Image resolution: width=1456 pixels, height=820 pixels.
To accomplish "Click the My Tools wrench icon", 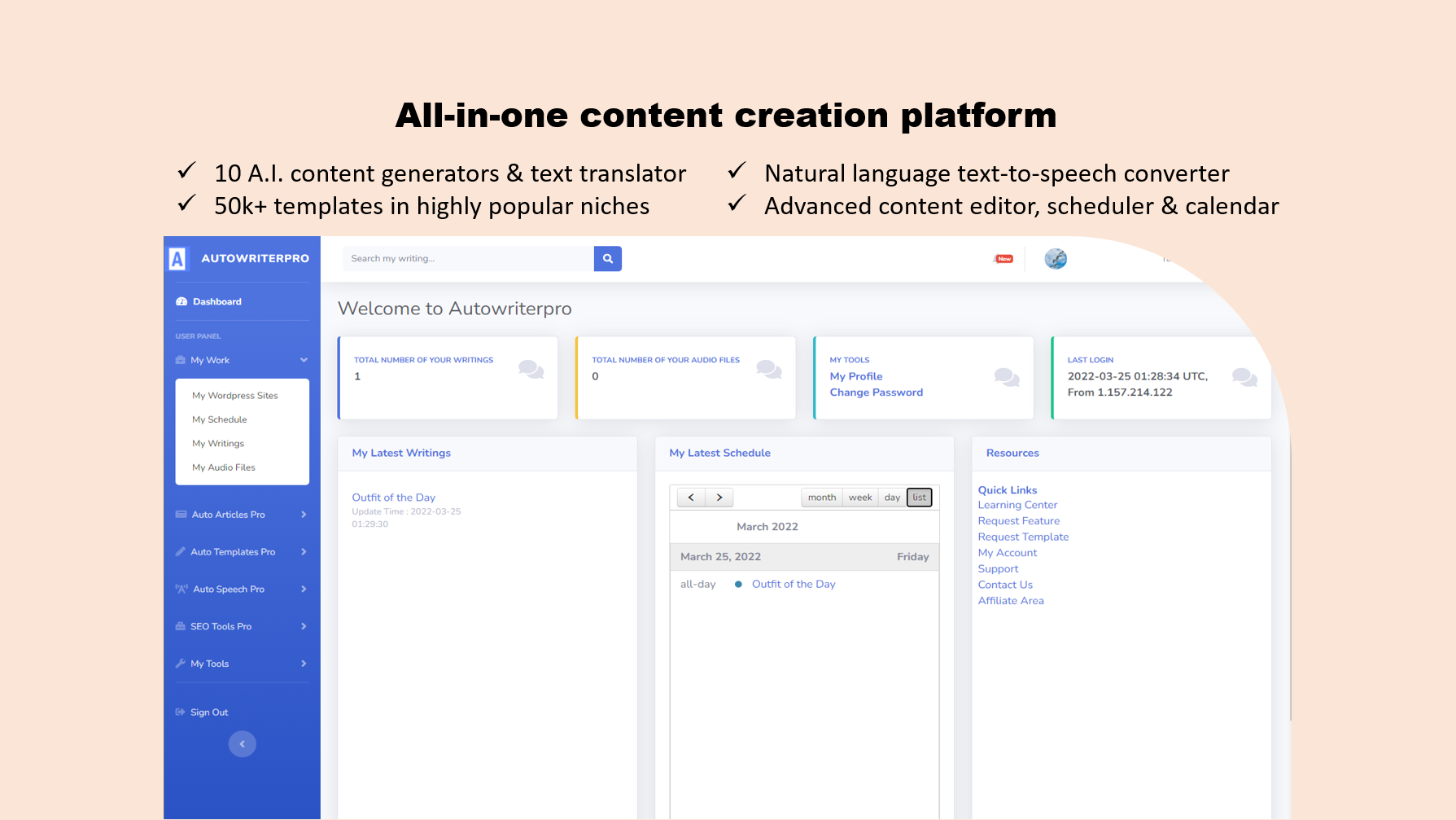I will click(181, 664).
